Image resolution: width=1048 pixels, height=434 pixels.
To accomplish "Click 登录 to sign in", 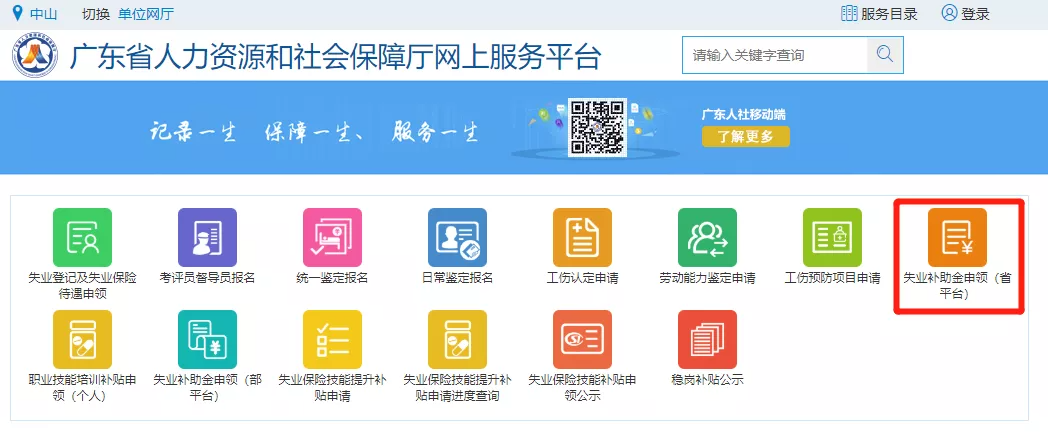I will tap(975, 14).
